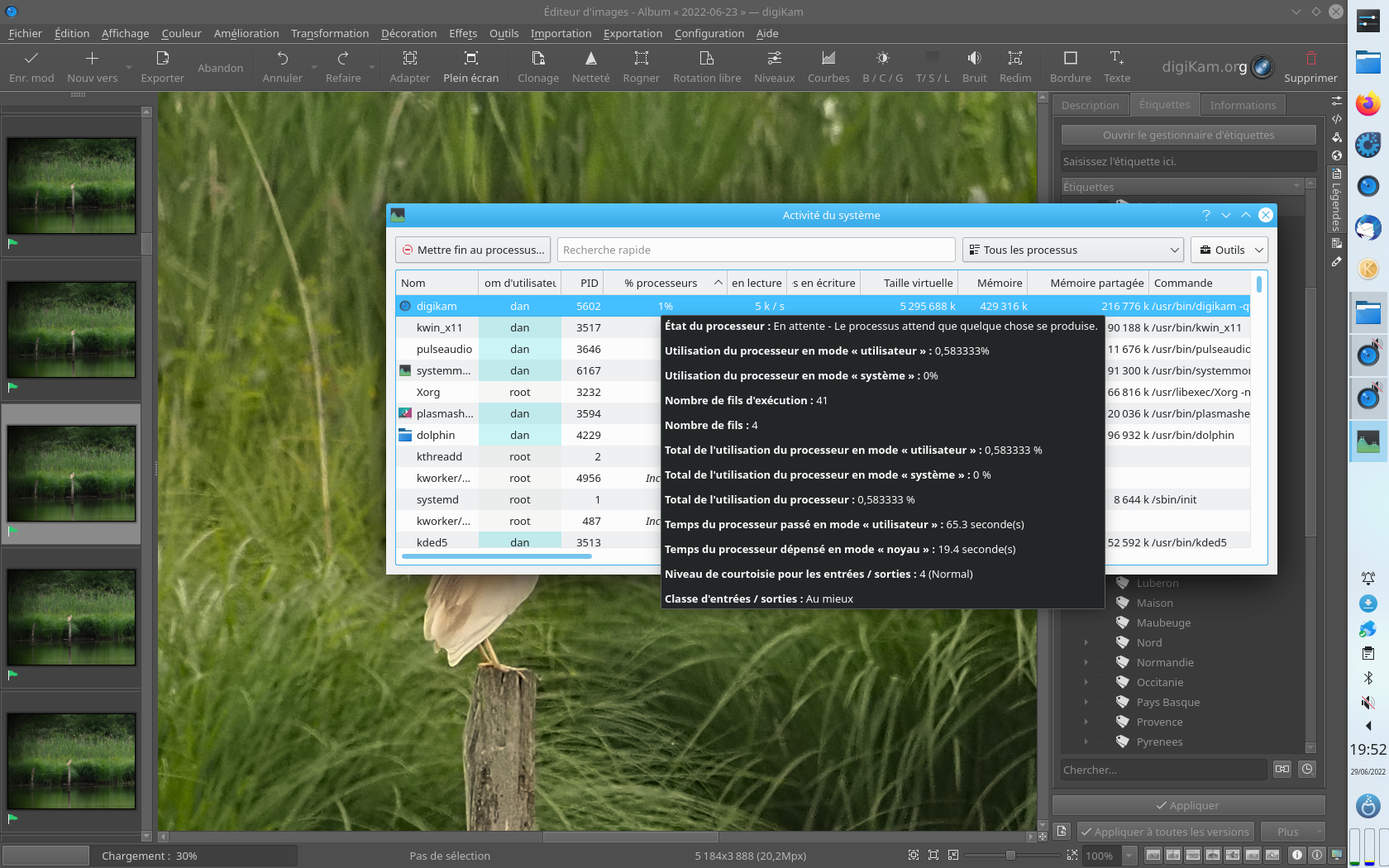Click Appliquer à toutes les versions
Image resolution: width=1389 pixels, height=868 pixels.
[1166, 832]
